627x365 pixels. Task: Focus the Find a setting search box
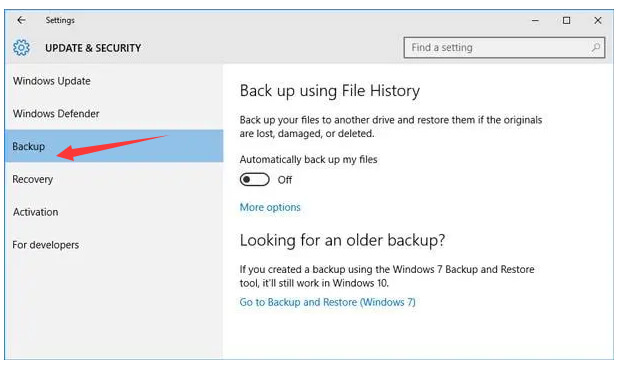(x=504, y=48)
